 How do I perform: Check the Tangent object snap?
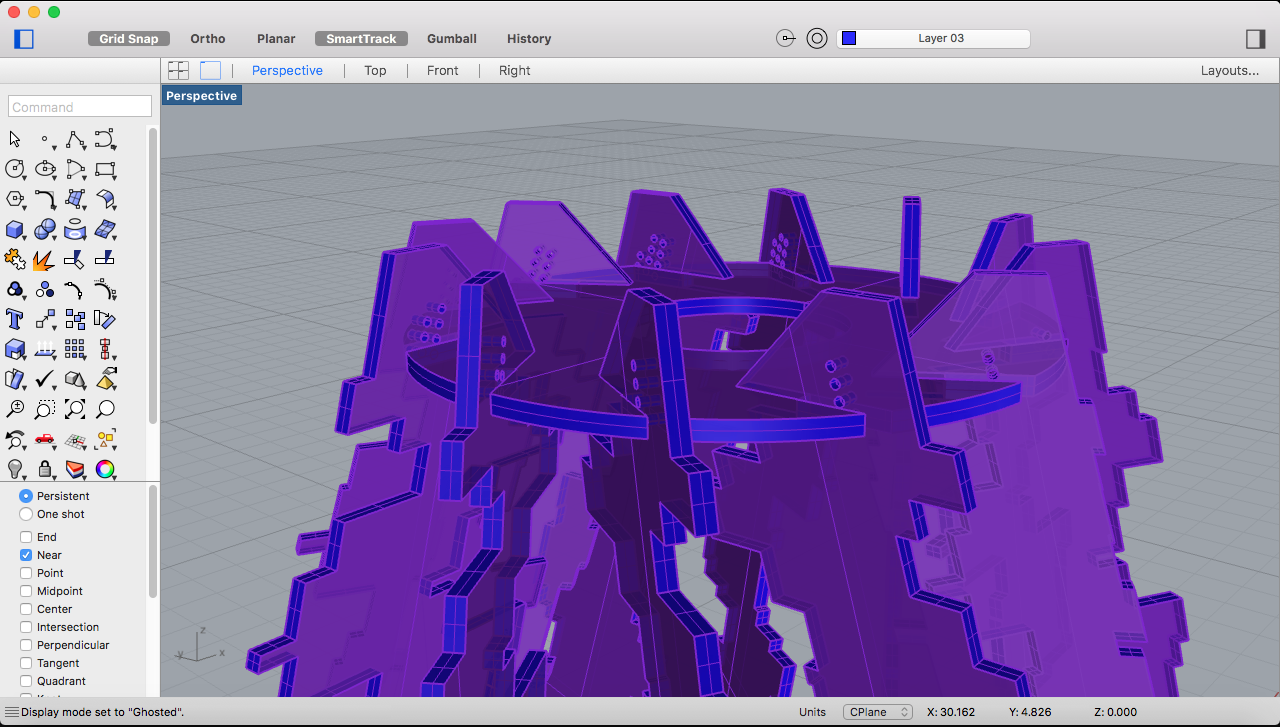coord(26,663)
